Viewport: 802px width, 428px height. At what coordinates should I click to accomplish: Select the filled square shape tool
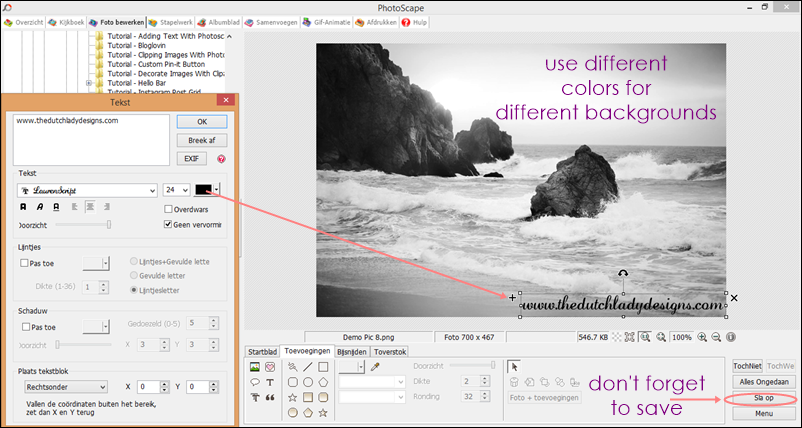pos(308,397)
